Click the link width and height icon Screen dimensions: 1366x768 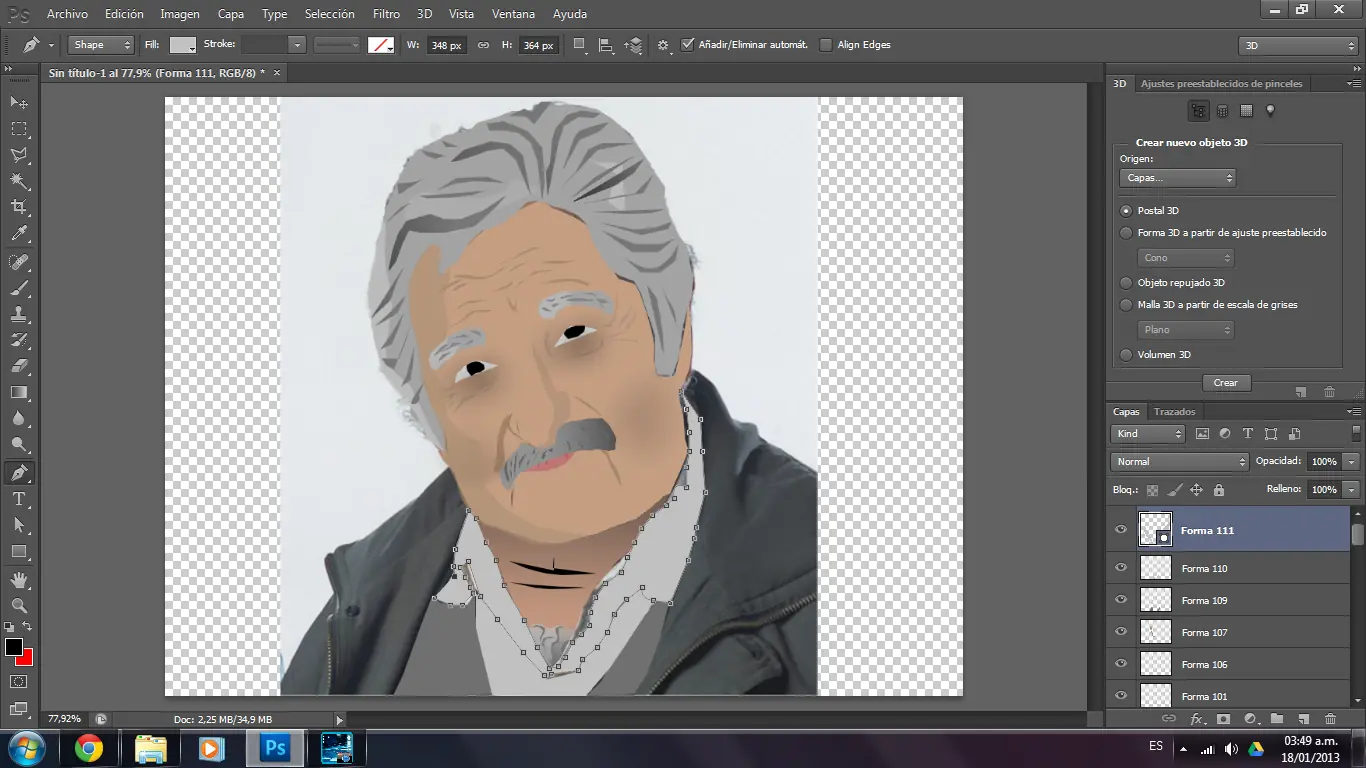[483, 45]
